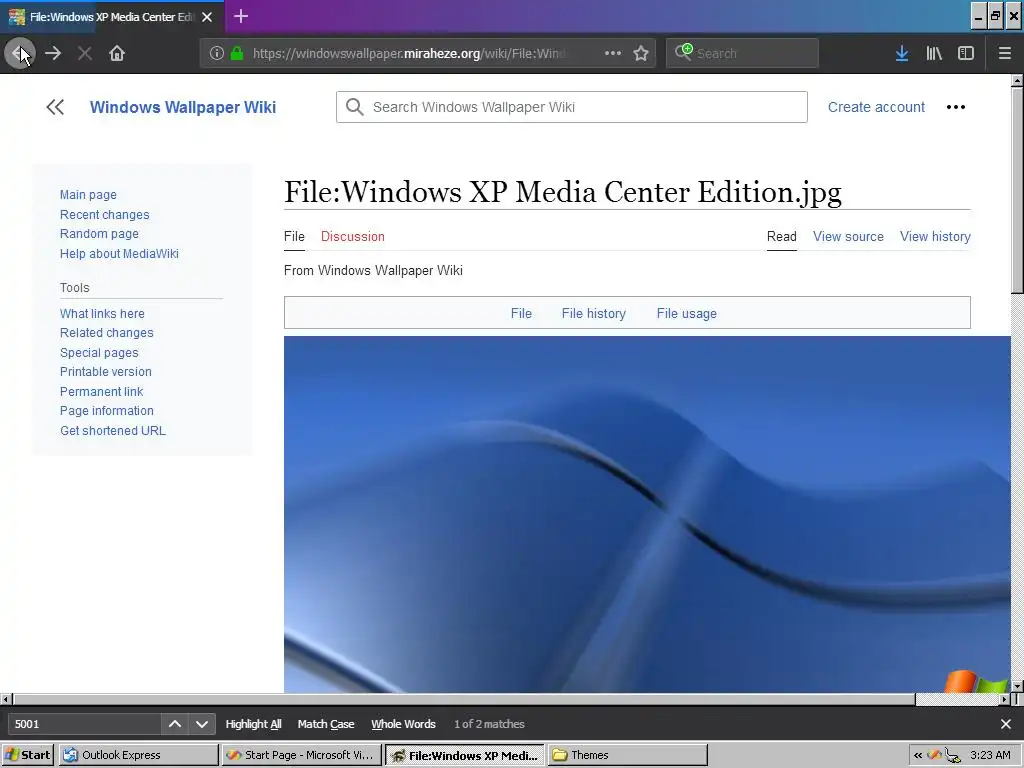1024x768 pixels.
Task: Jump to the File usage section
Action: (686, 313)
